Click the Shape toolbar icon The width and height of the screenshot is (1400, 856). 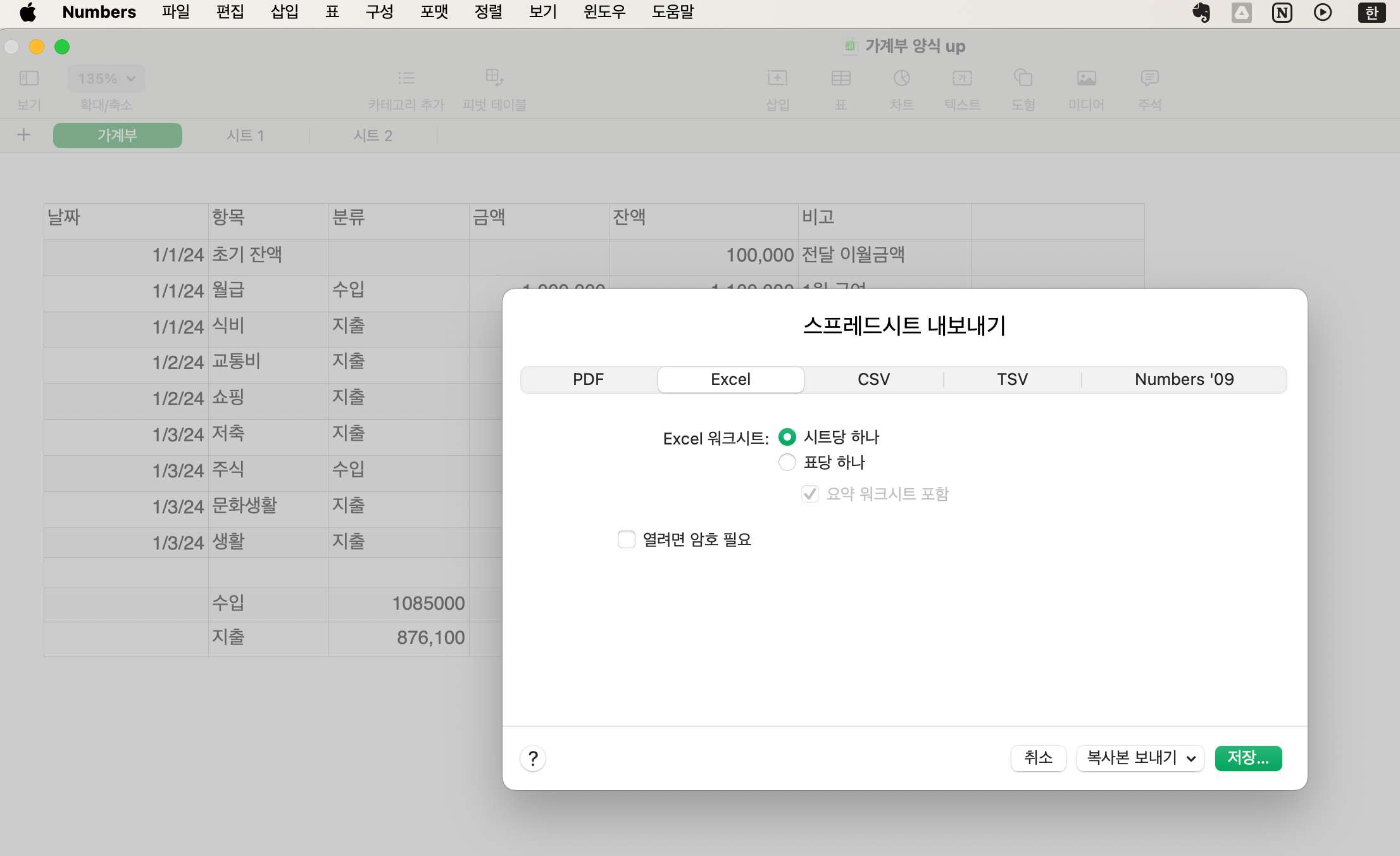click(1023, 79)
